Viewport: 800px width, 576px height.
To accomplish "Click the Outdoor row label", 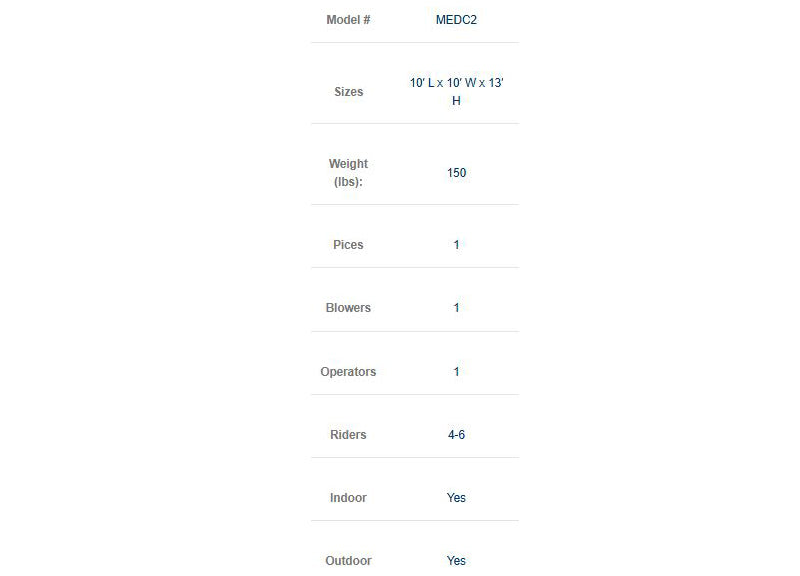I will 348,561.
